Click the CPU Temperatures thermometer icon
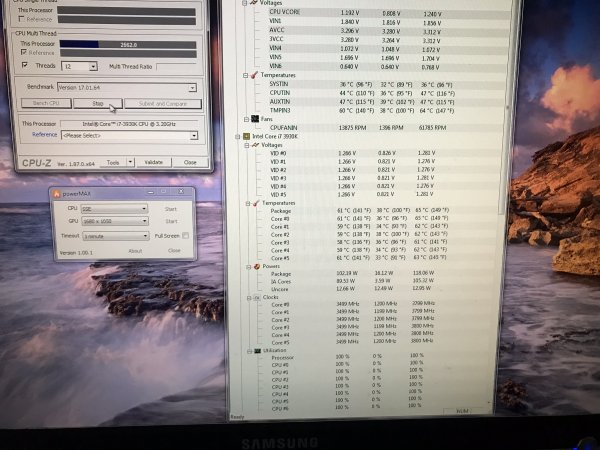 point(256,203)
